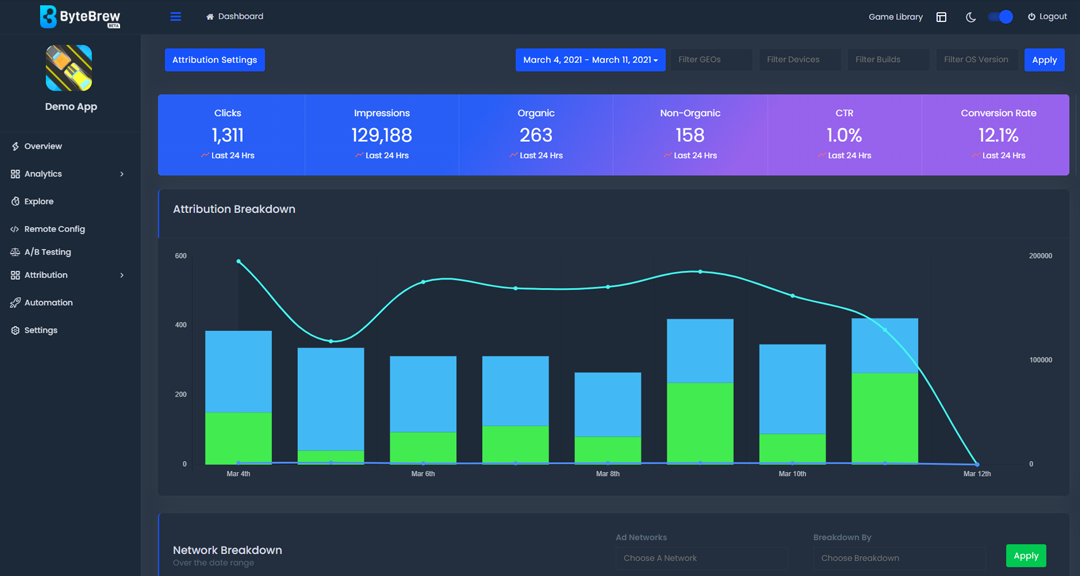Click the hamburger menu icon
The height and width of the screenshot is (576, 1080).
[x=176, y=17]
